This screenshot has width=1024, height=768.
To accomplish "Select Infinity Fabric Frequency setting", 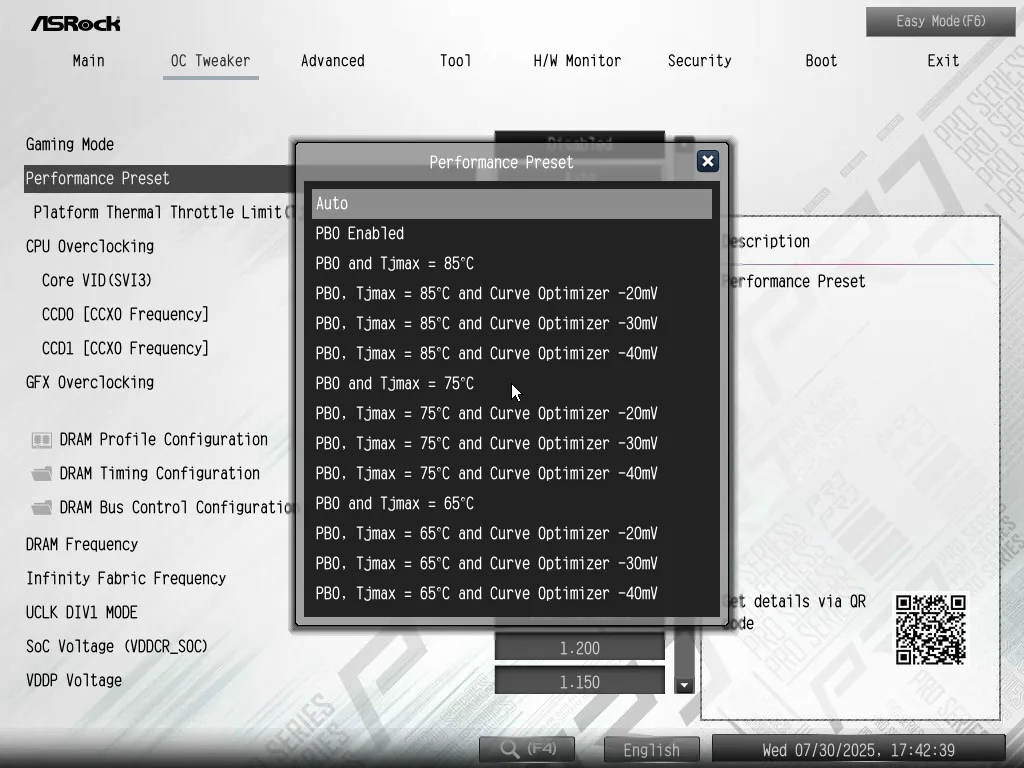I will tap(126, 578).
